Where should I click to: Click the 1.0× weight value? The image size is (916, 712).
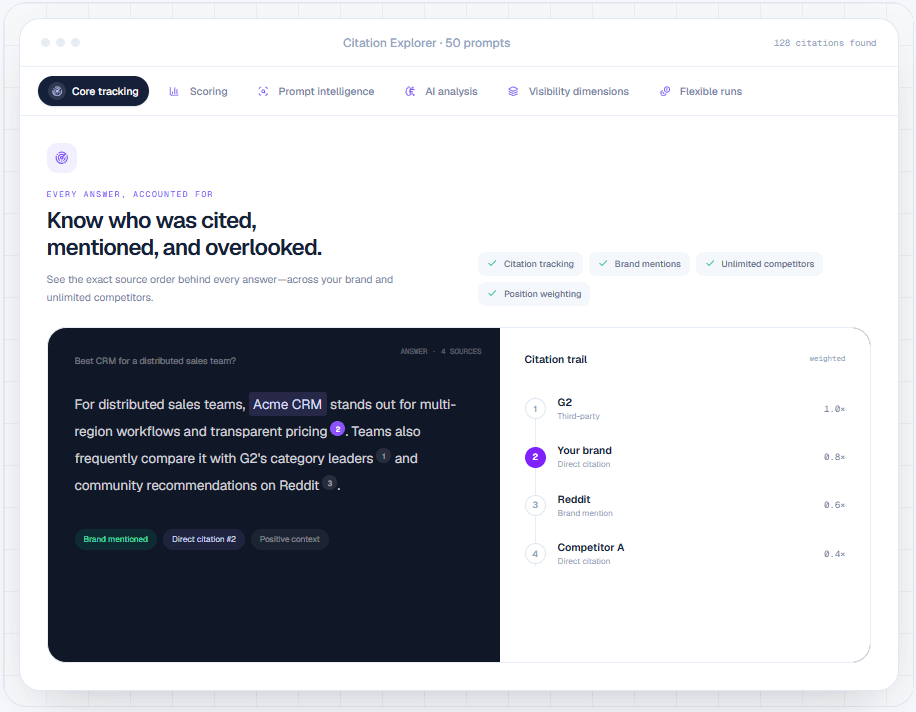834,409
